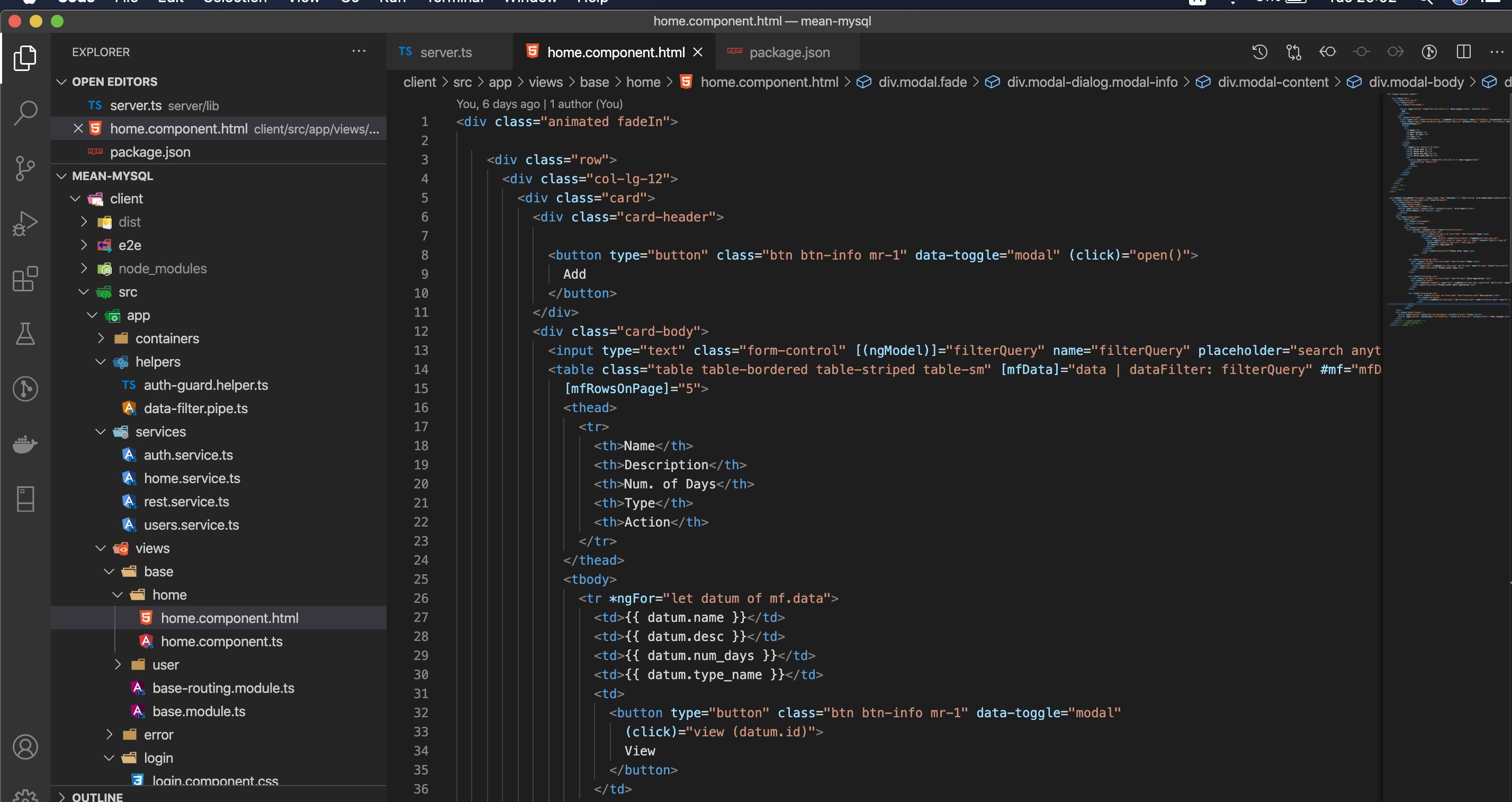Open Explorer more actions ellipsis
Screen dimensions: 1512x802
358,52
